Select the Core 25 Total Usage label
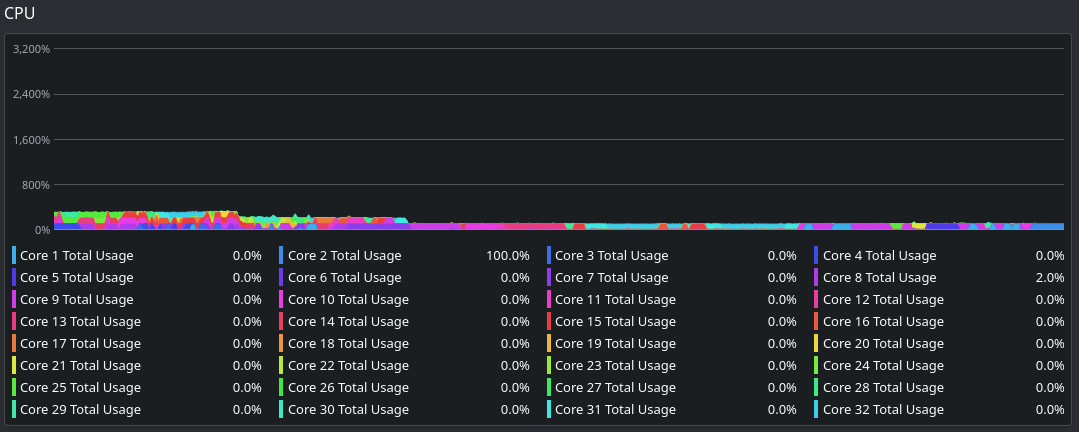The image size is (1079, 432). click(x=81, y=387)
